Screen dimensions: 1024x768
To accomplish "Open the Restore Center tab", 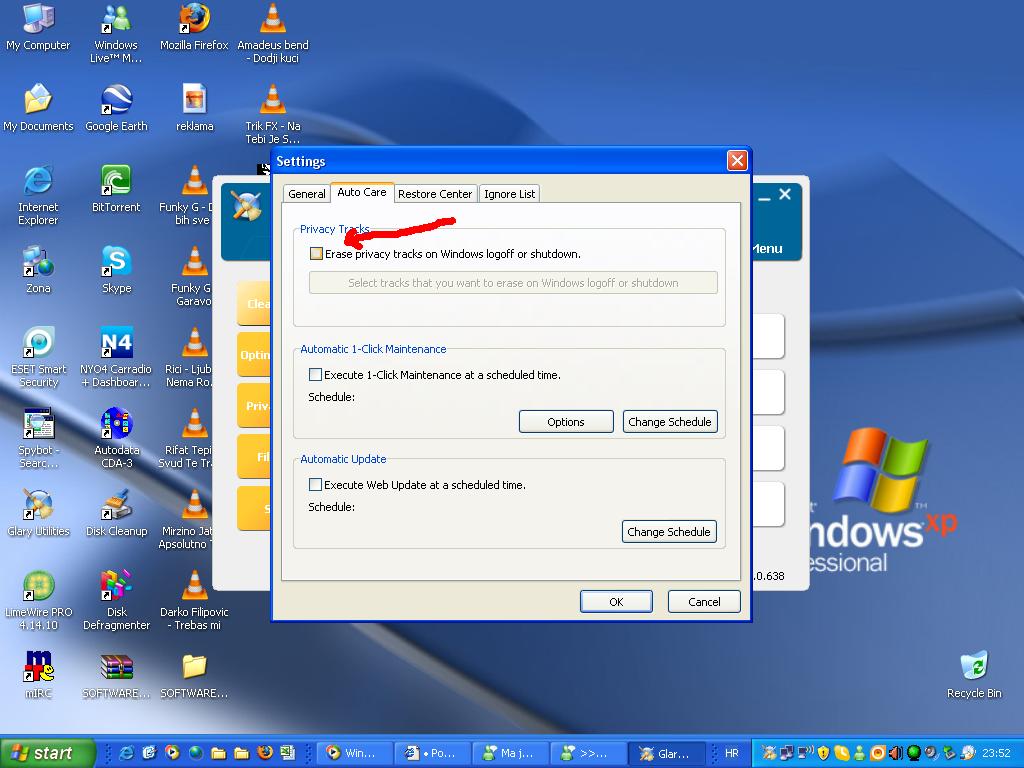I will pyautogui.click(x=435, y=194).
